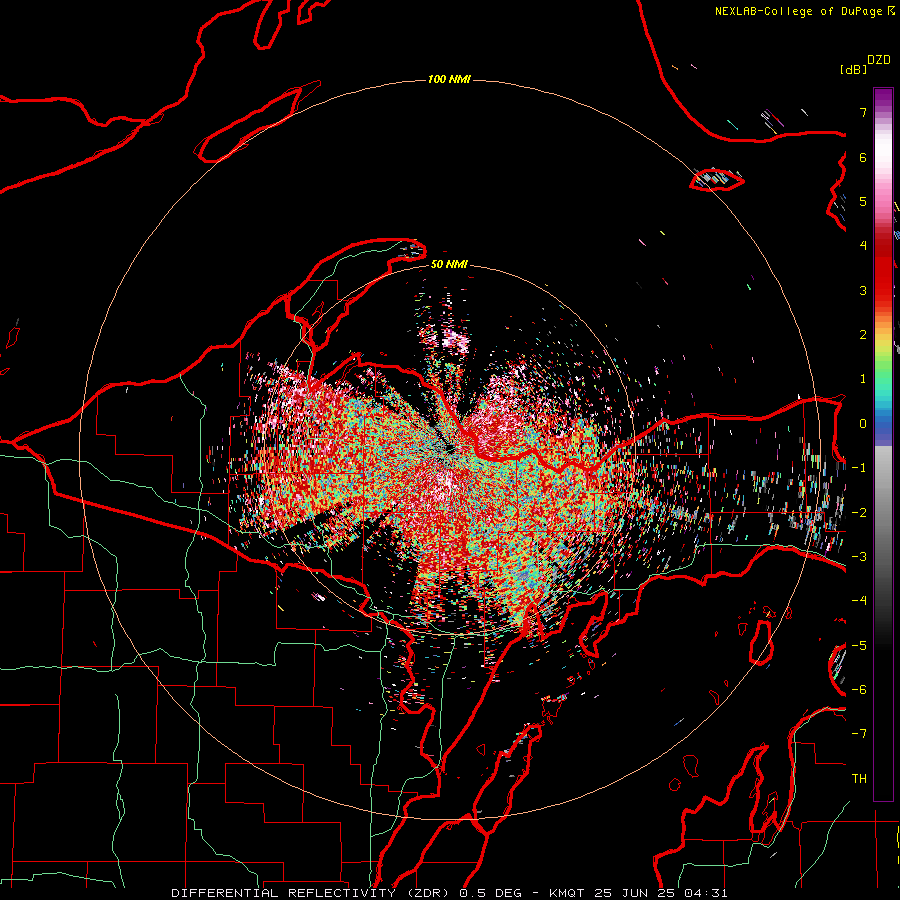
Task: Click the Differential Reflectivity KMQT timestamp caption
Action: pyautogui.click(x=449, y=893)
